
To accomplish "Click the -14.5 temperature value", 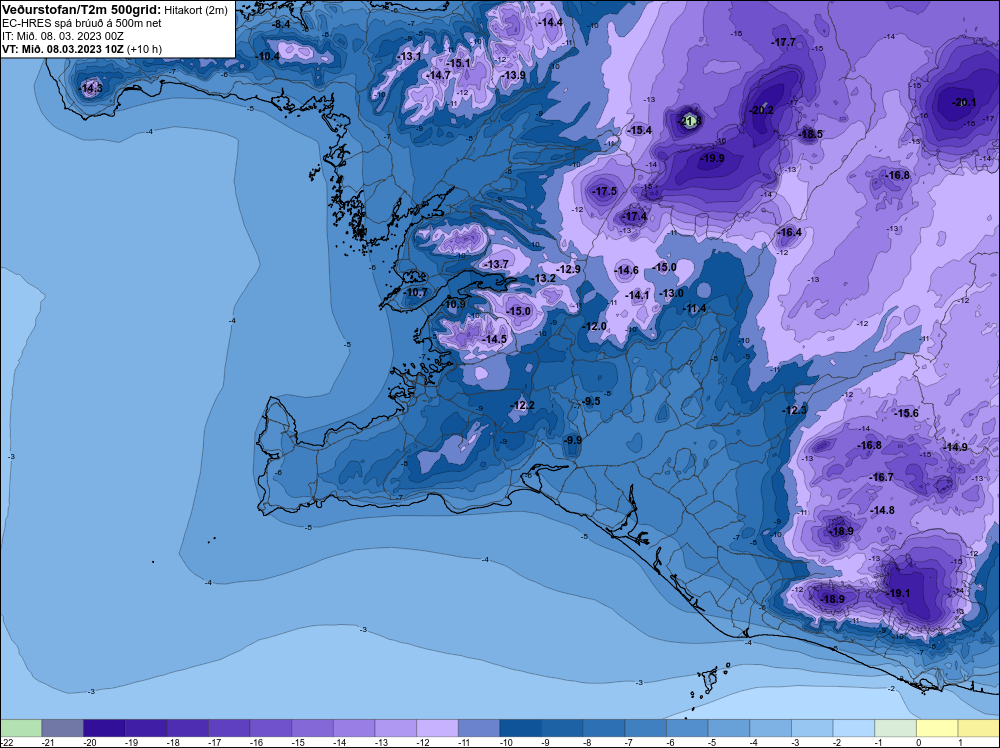I will coord(495,339).
